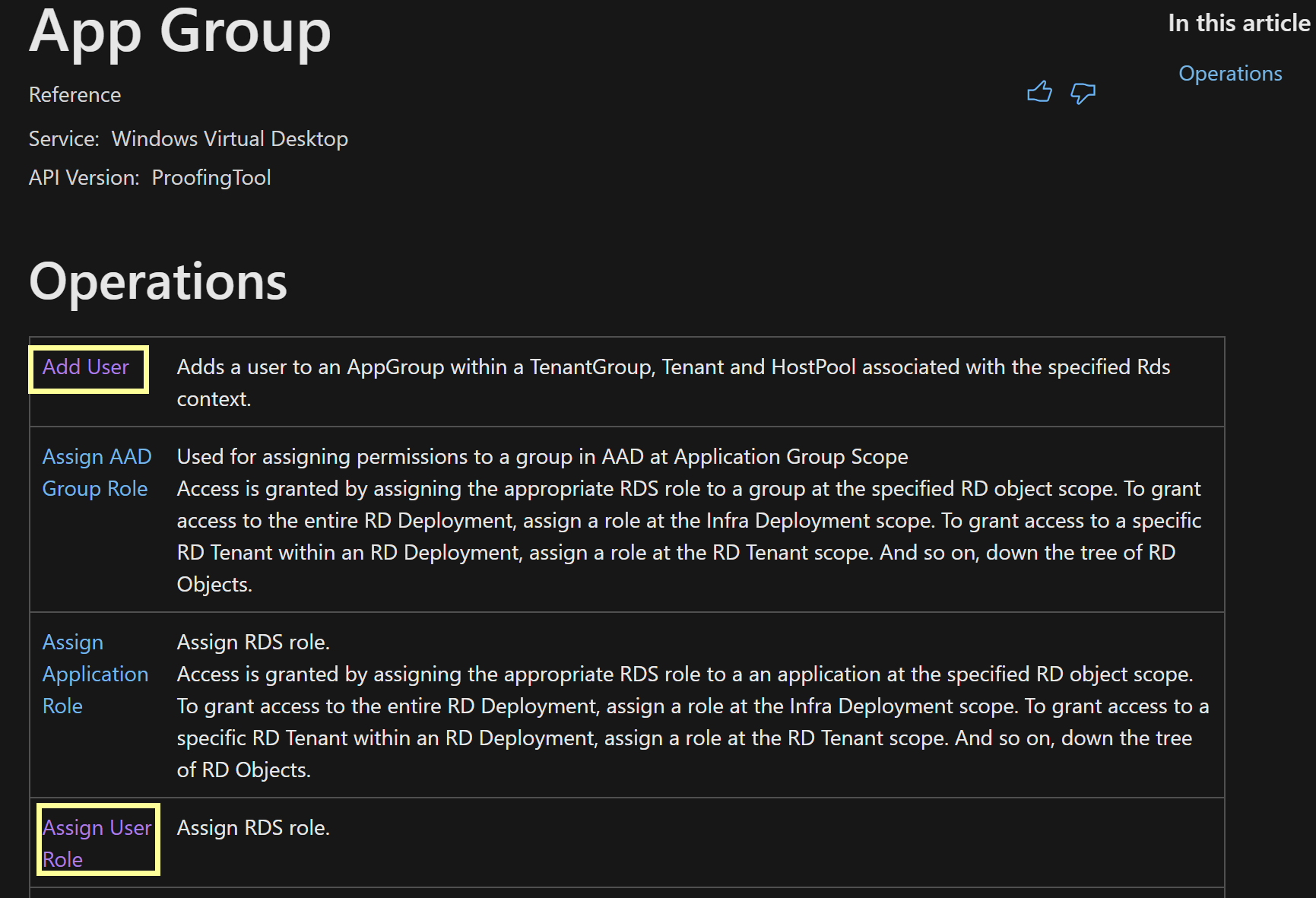Viewport: 1316px width, 898px height.
Task: Open the Assign Application Role operation
Action: pos(95,674)
